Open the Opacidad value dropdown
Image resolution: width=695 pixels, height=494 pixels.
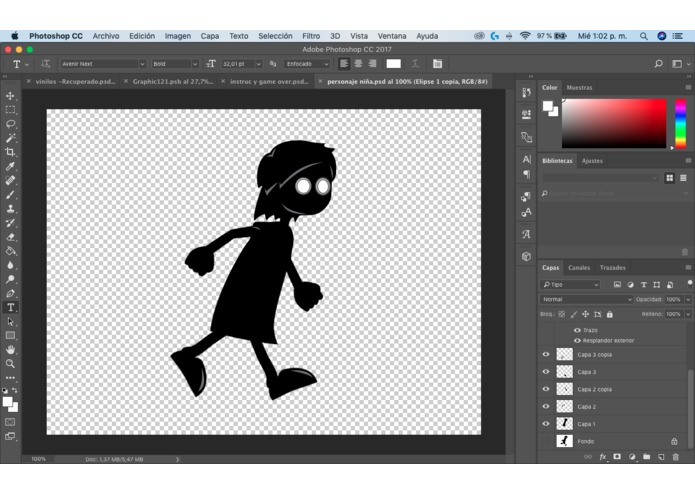688,300
